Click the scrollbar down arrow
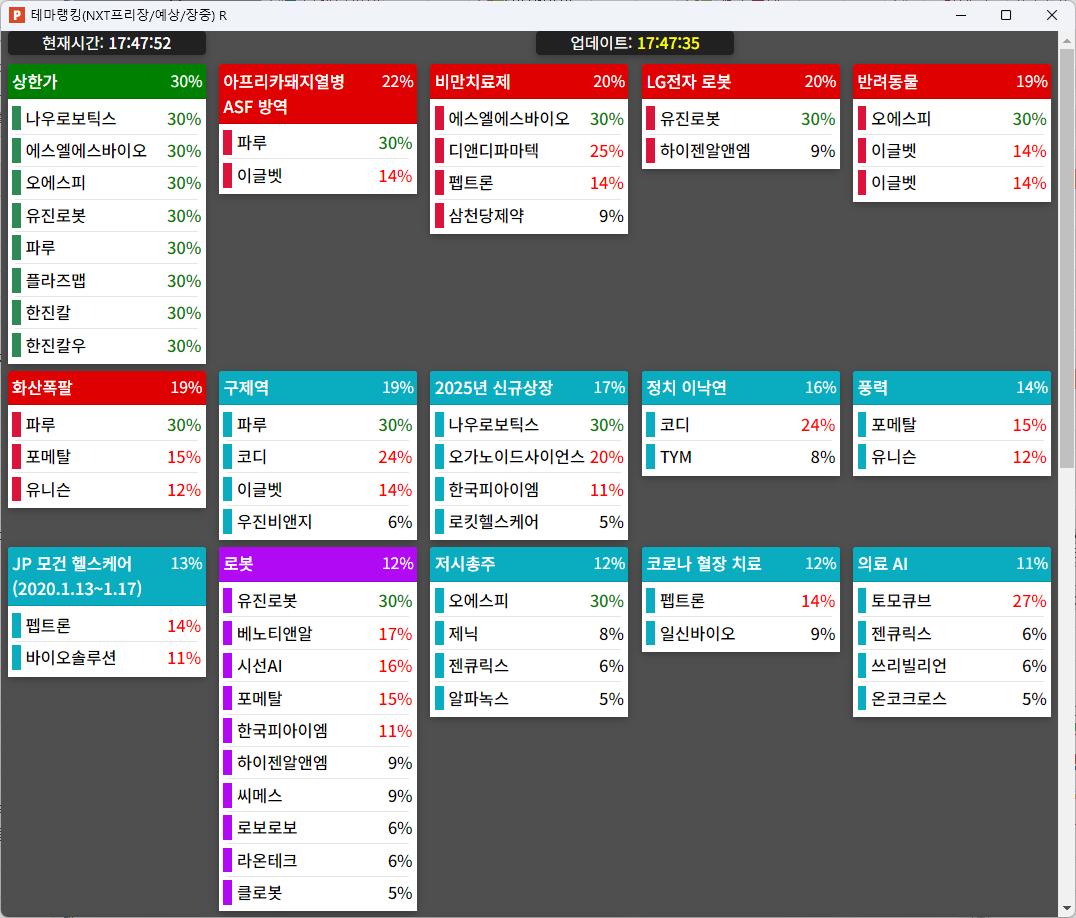This screenshot has width=1076, height=918. [x=1066, y=909]
